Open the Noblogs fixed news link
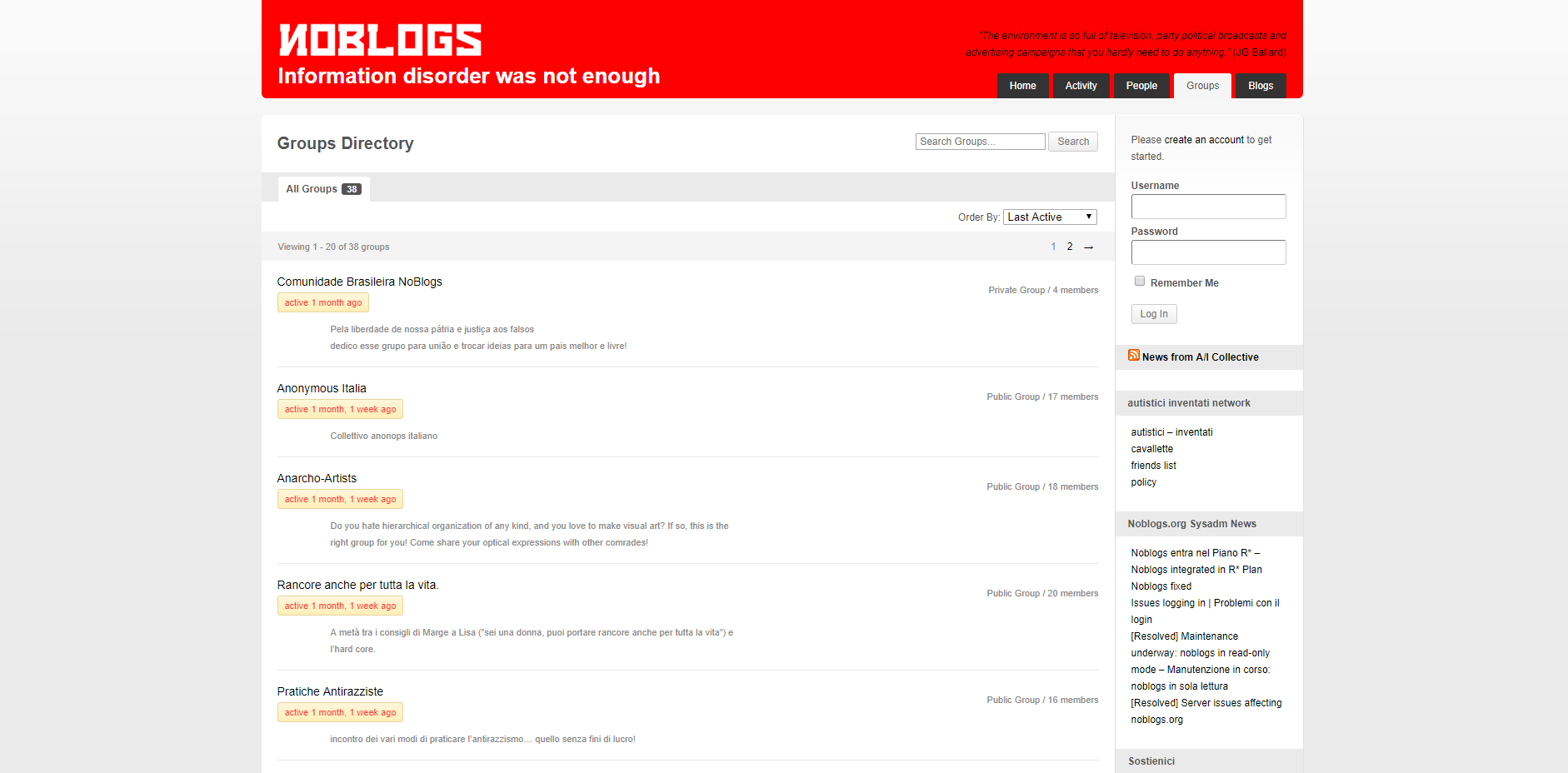The image size is (1568, 773). (1161, 586)
